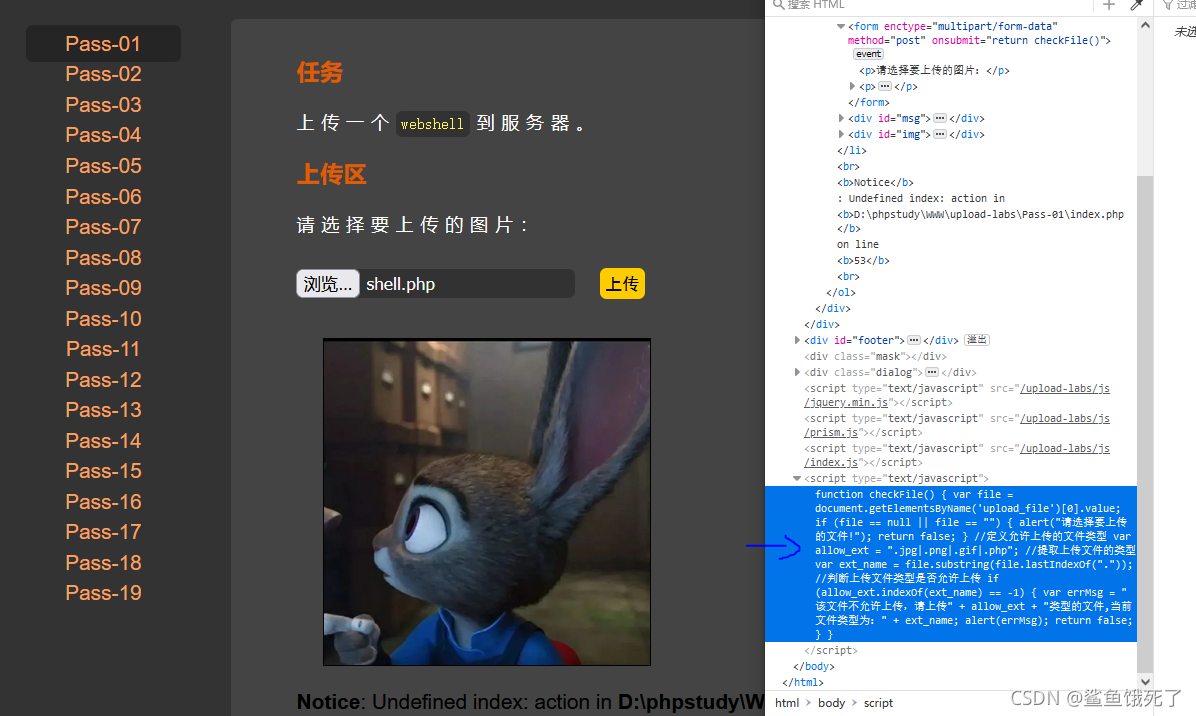Viewport: 1196px width, 716px height.
Task: Navigate to Pass-15
Action: coord(103,470)
